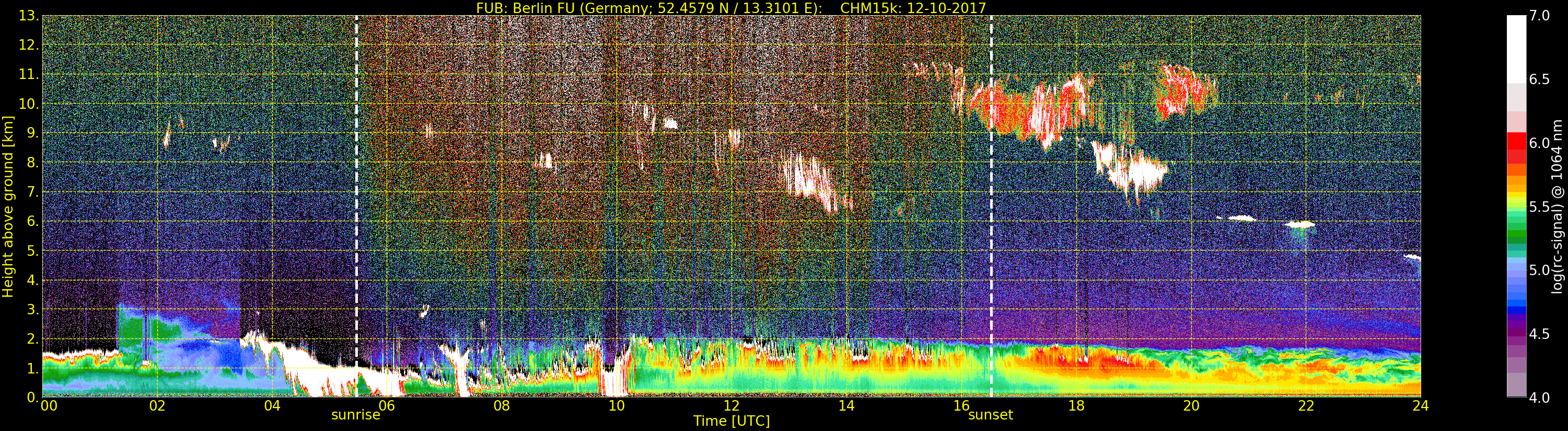1568x431 pixels.
Task: Click the '18' hour tick label
Action: coord(1076,405)
